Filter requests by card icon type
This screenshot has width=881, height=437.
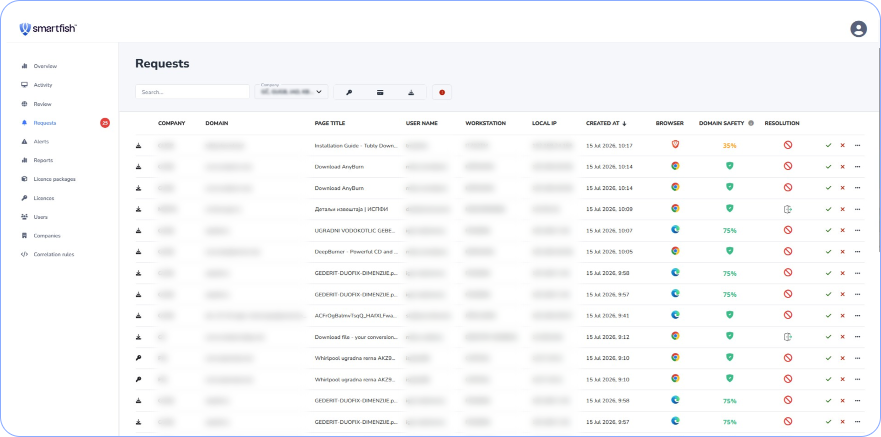[x=380, y=92]
